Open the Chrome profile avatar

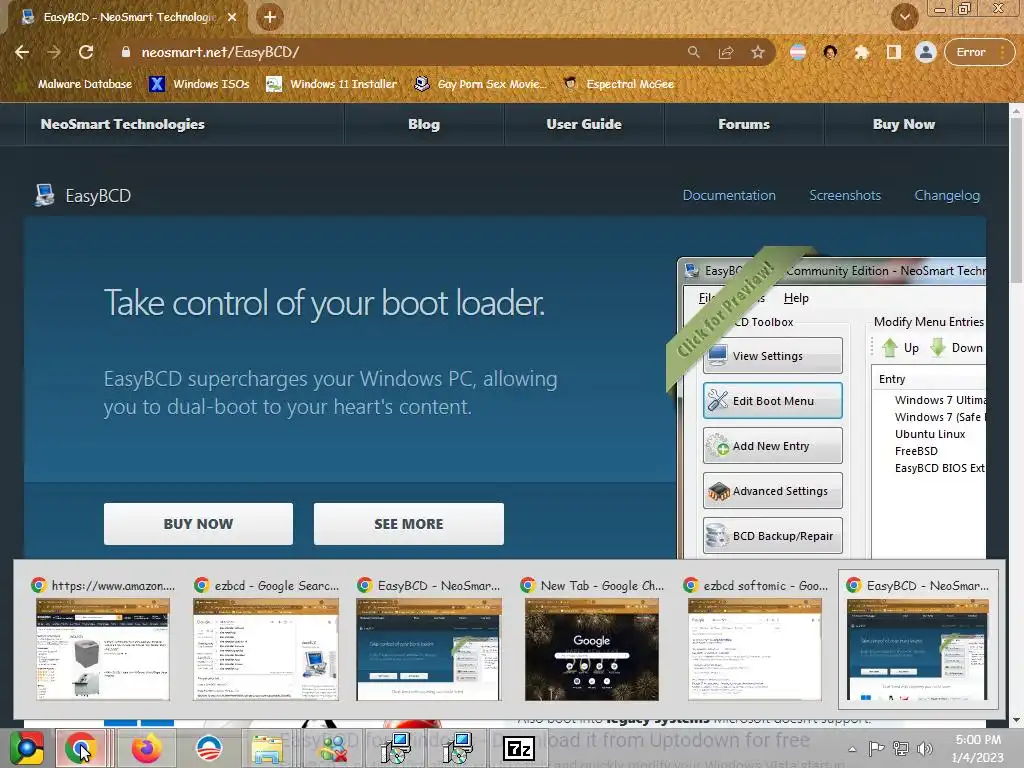coord(925,52)
